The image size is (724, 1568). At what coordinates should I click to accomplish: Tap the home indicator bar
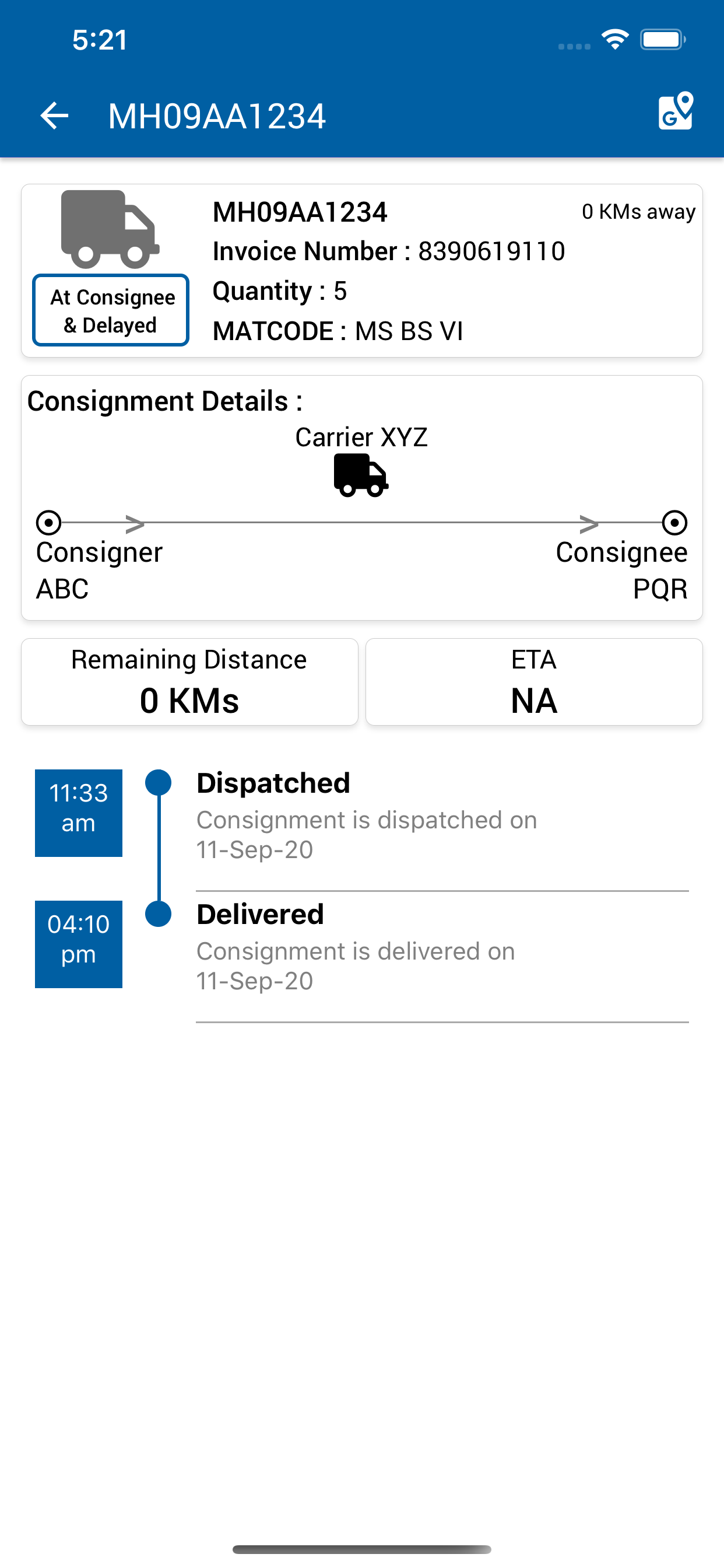pos(361,1549)
